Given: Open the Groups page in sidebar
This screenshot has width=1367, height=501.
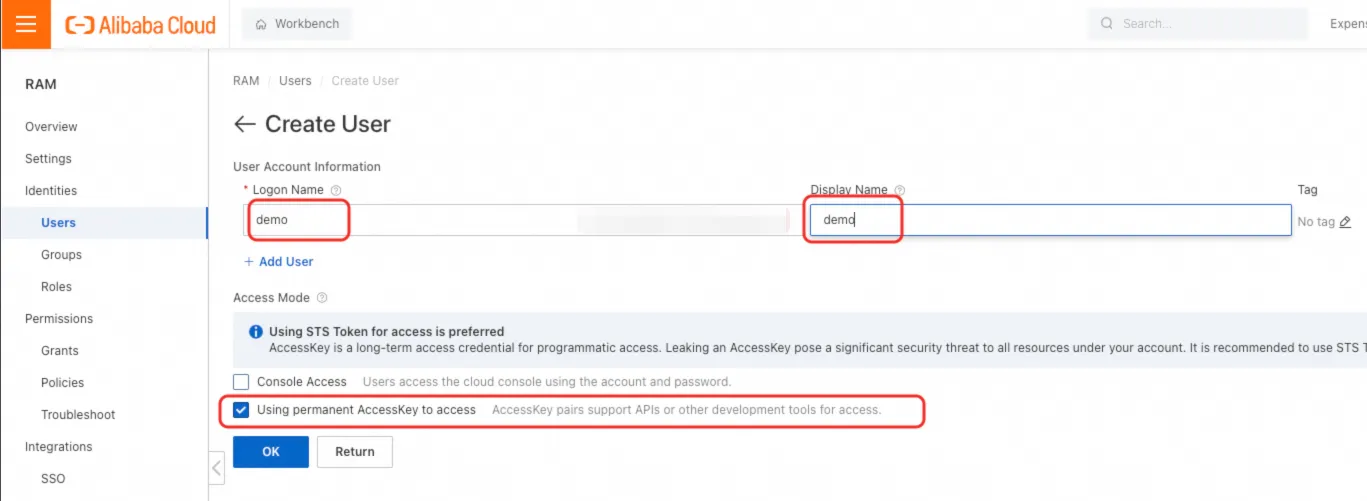Looking at the screenshot, I should click(61, 255).
